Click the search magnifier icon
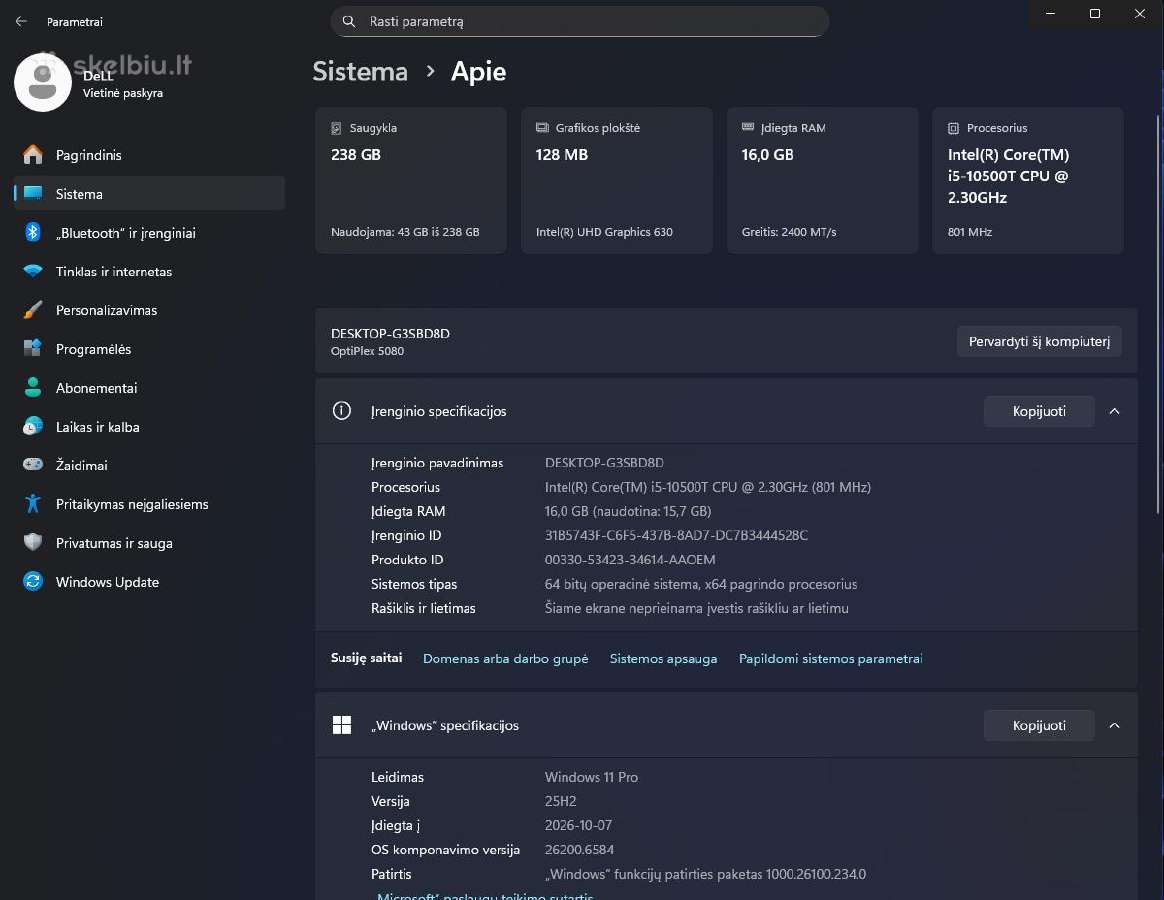The image size is (1164, 900). coord(349,22)
